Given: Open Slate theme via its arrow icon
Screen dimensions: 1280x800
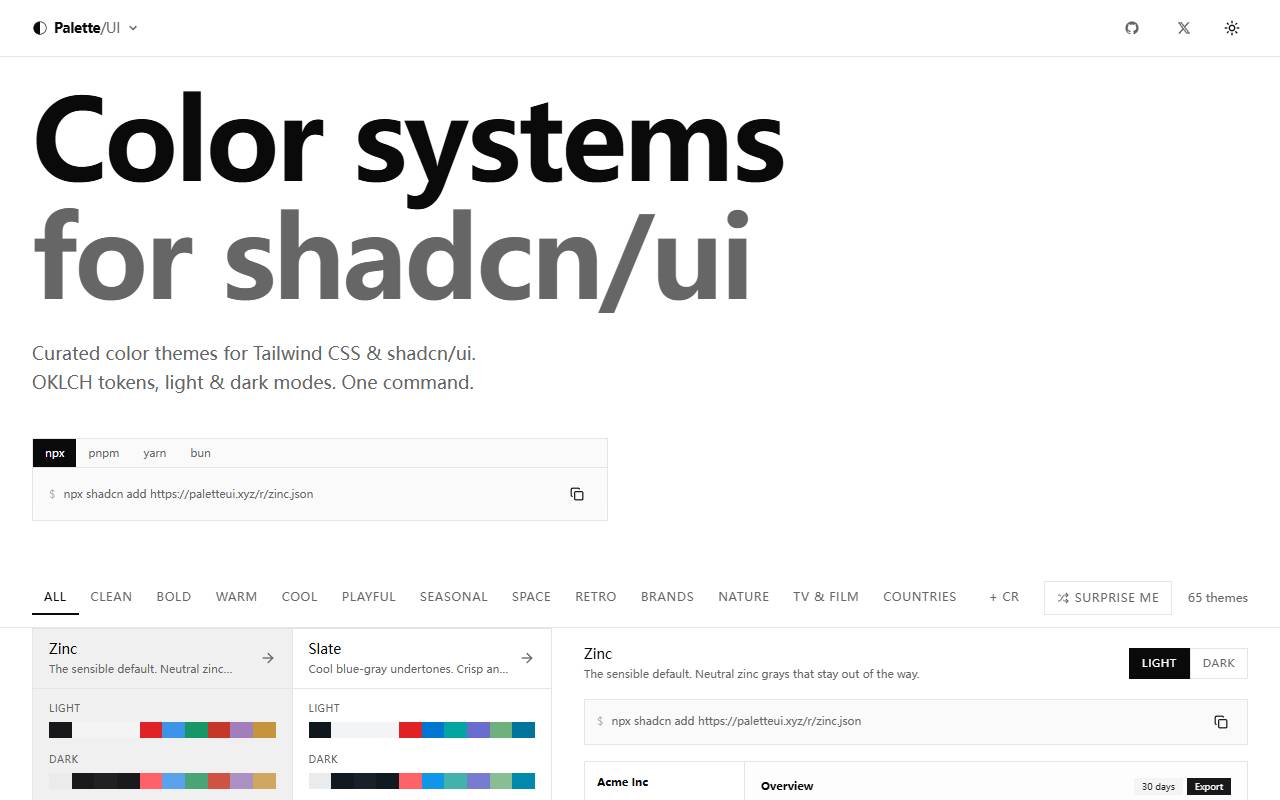Looking at the screenshot, I should pos(527,658).
